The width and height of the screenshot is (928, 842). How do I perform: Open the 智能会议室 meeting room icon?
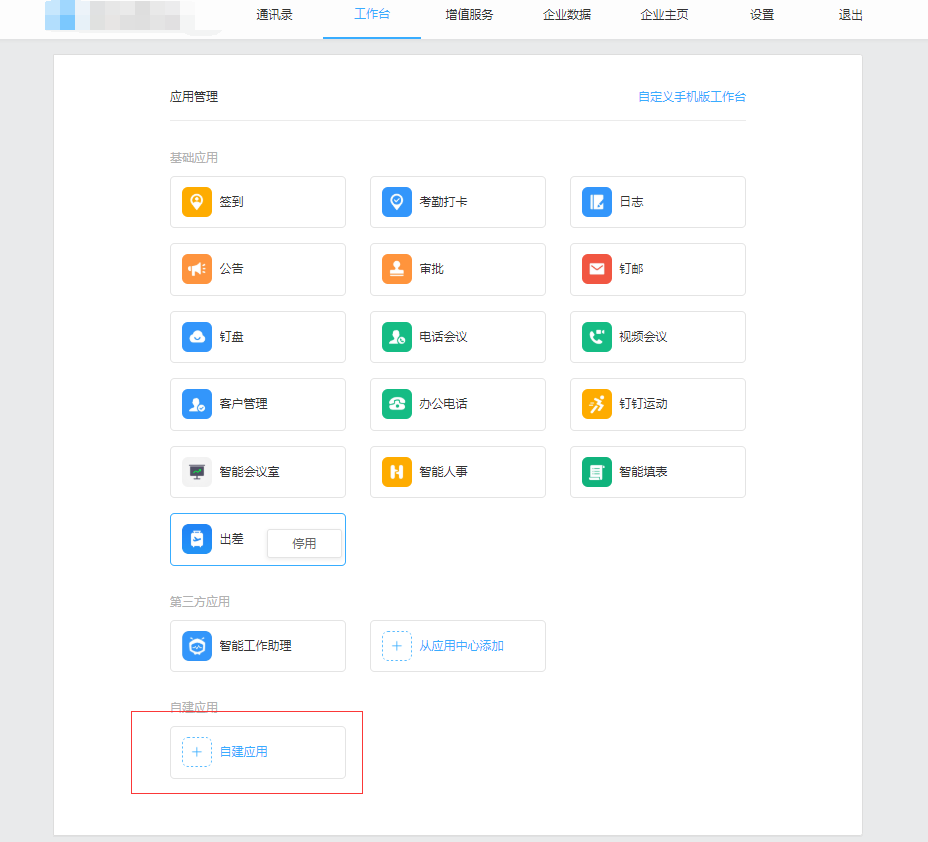tap(196, 472)
